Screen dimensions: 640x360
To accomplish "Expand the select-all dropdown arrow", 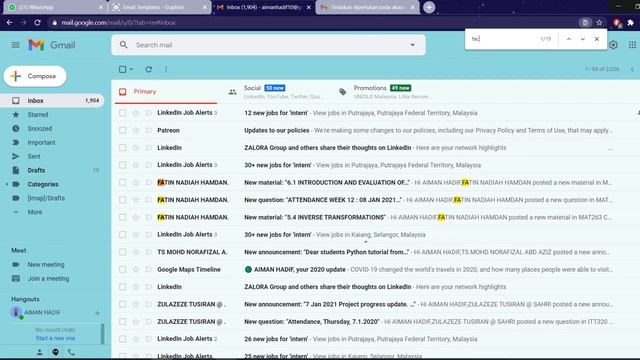I will [x=131, y=69].
